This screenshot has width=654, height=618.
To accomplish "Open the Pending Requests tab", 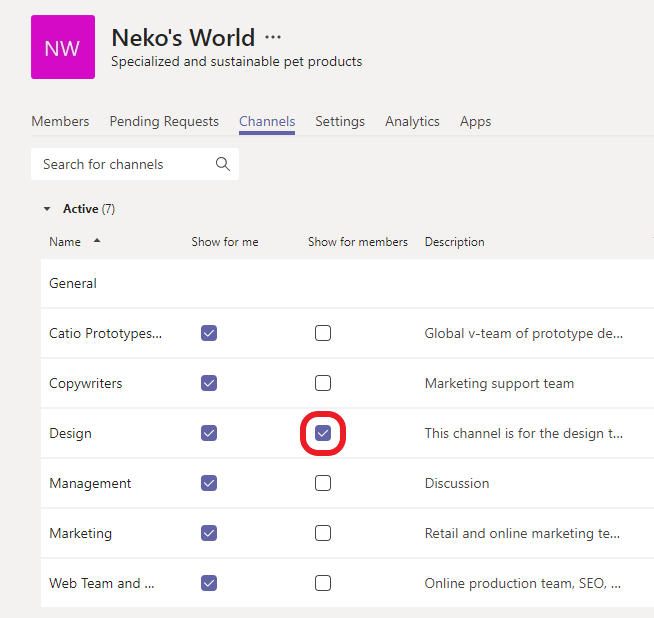I will pyautogui.click(x=164, y=121).
